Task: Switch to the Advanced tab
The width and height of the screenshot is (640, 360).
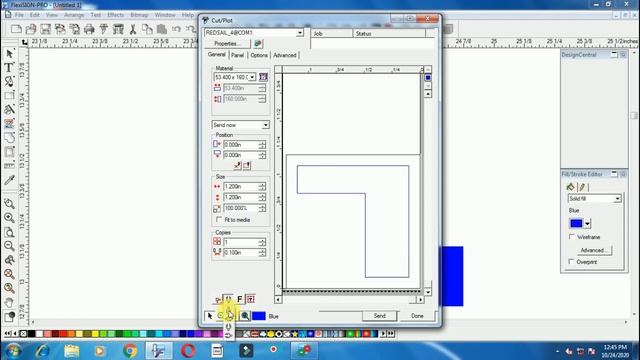Action: (284, 55)
